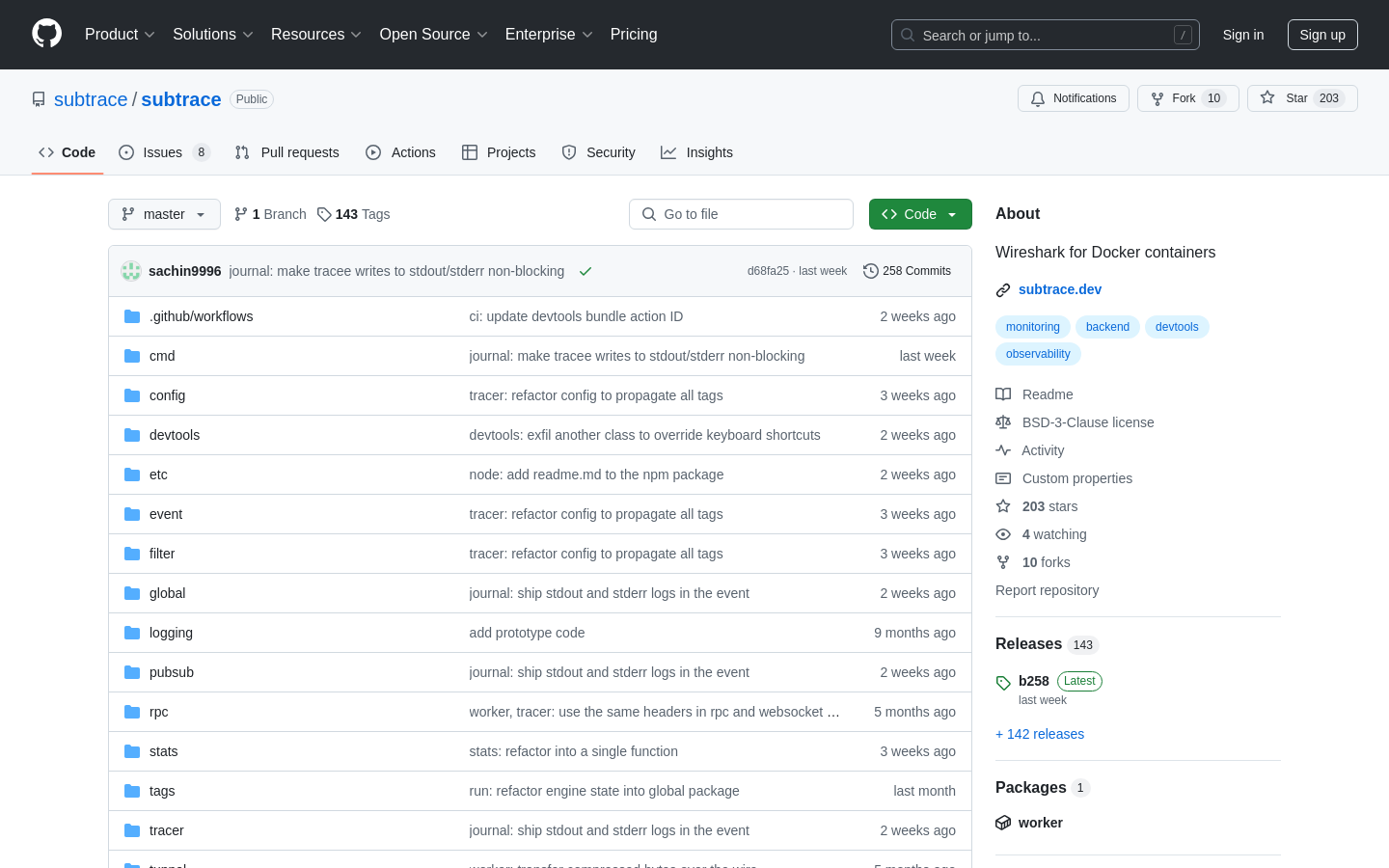
Task: Open the master branch selector
Action: click(x=164, y=214)
